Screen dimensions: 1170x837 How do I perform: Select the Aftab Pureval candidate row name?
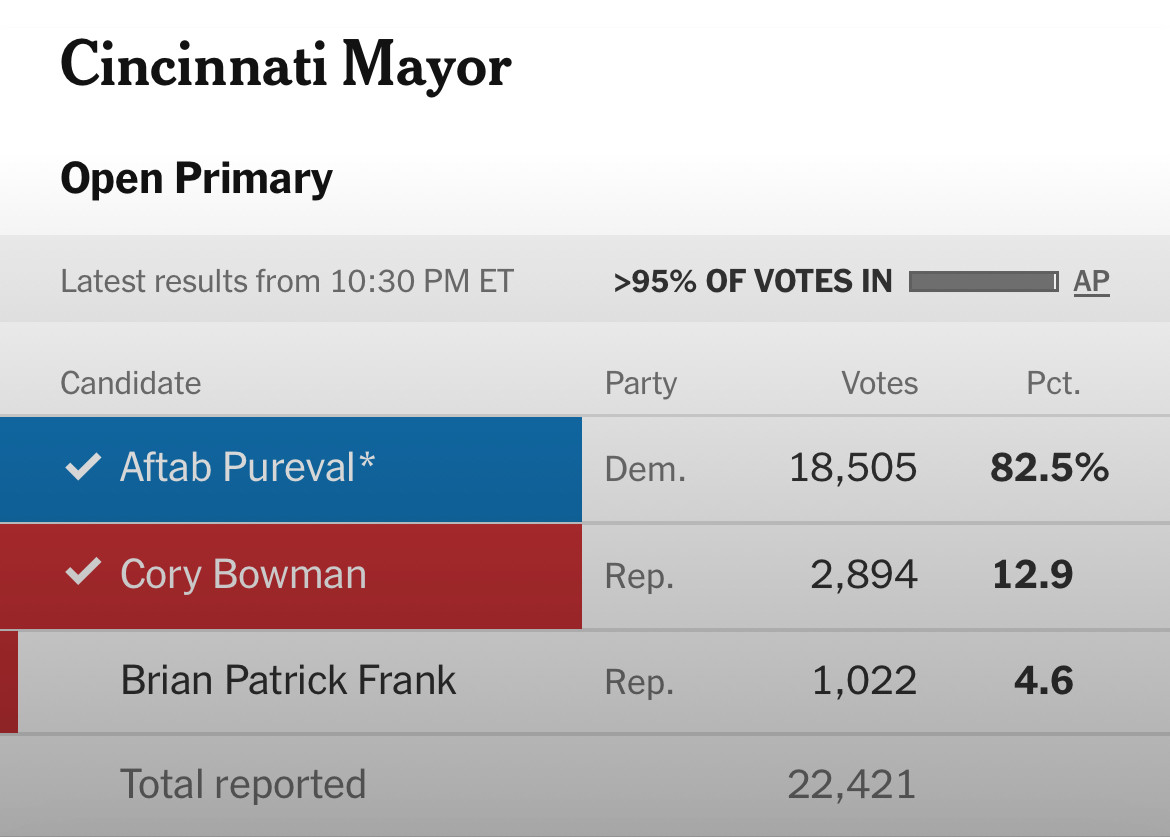tap(247, 467)
